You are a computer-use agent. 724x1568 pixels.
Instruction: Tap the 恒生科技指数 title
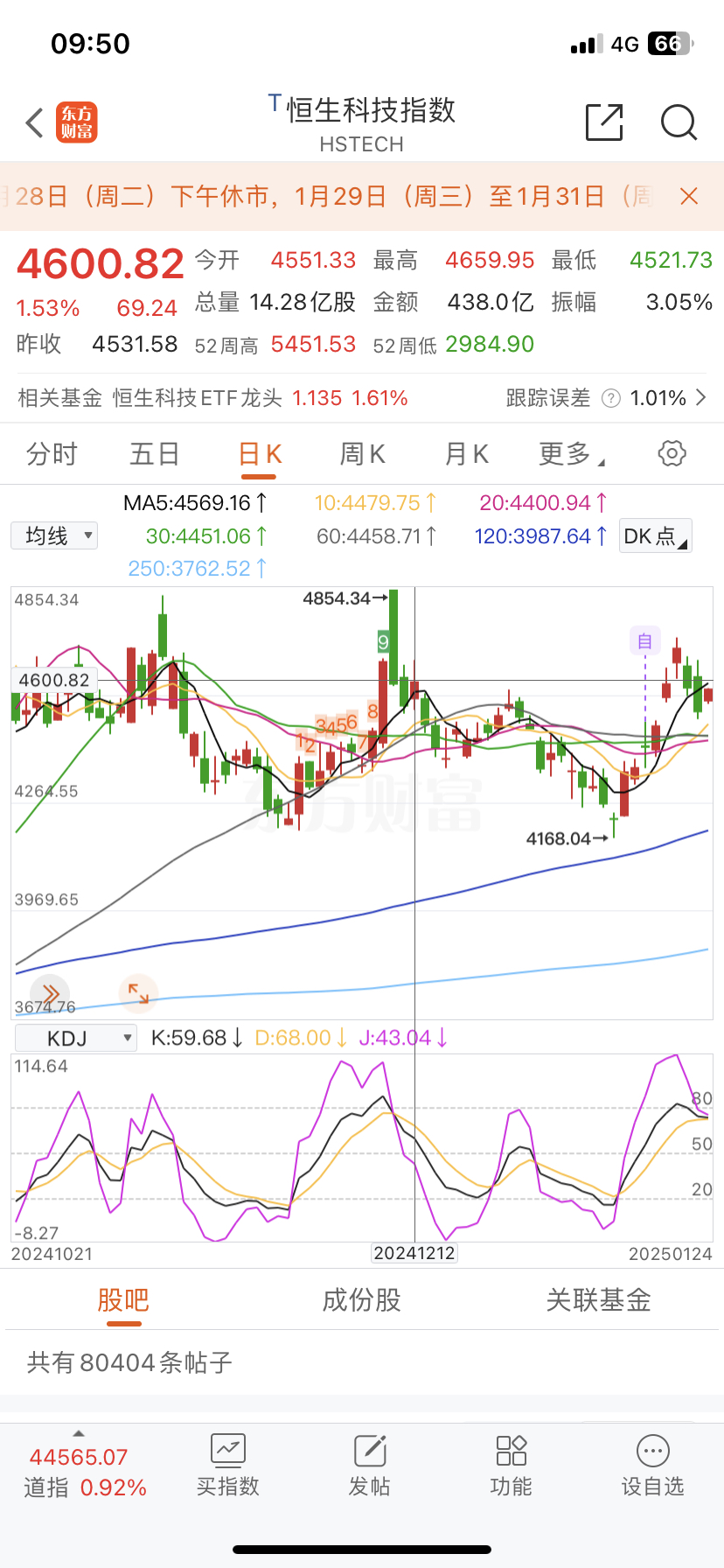pos(371,110)
